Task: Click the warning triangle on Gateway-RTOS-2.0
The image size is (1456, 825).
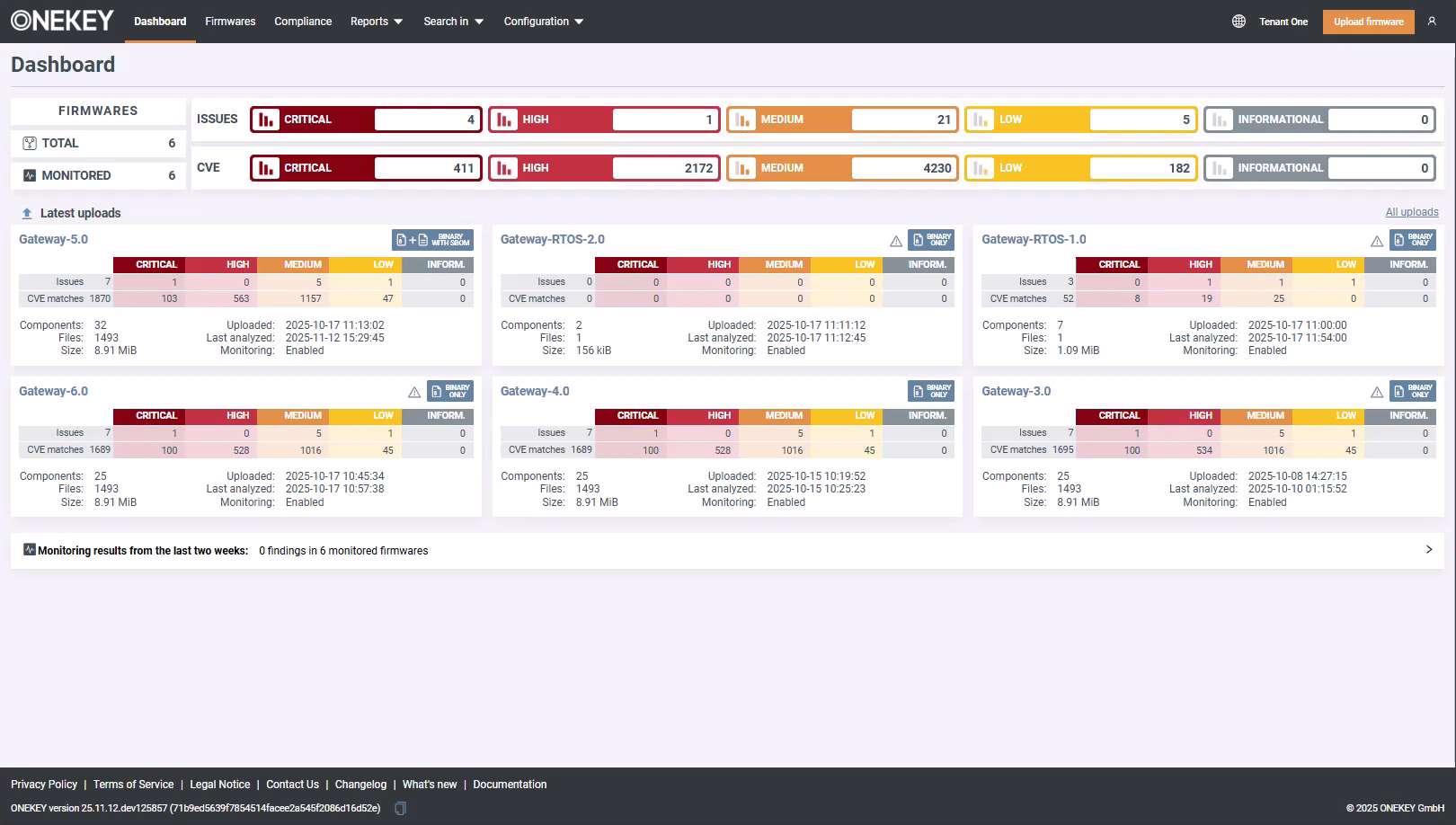Action: tap(896, 241)
